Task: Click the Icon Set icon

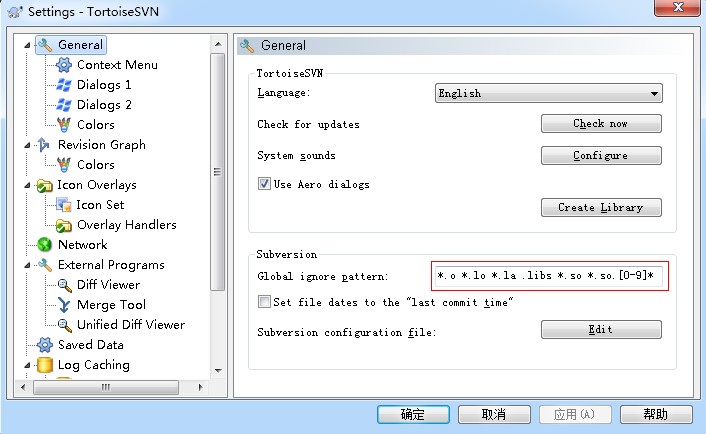Action: pyautogui.click(x=64, y=205)
